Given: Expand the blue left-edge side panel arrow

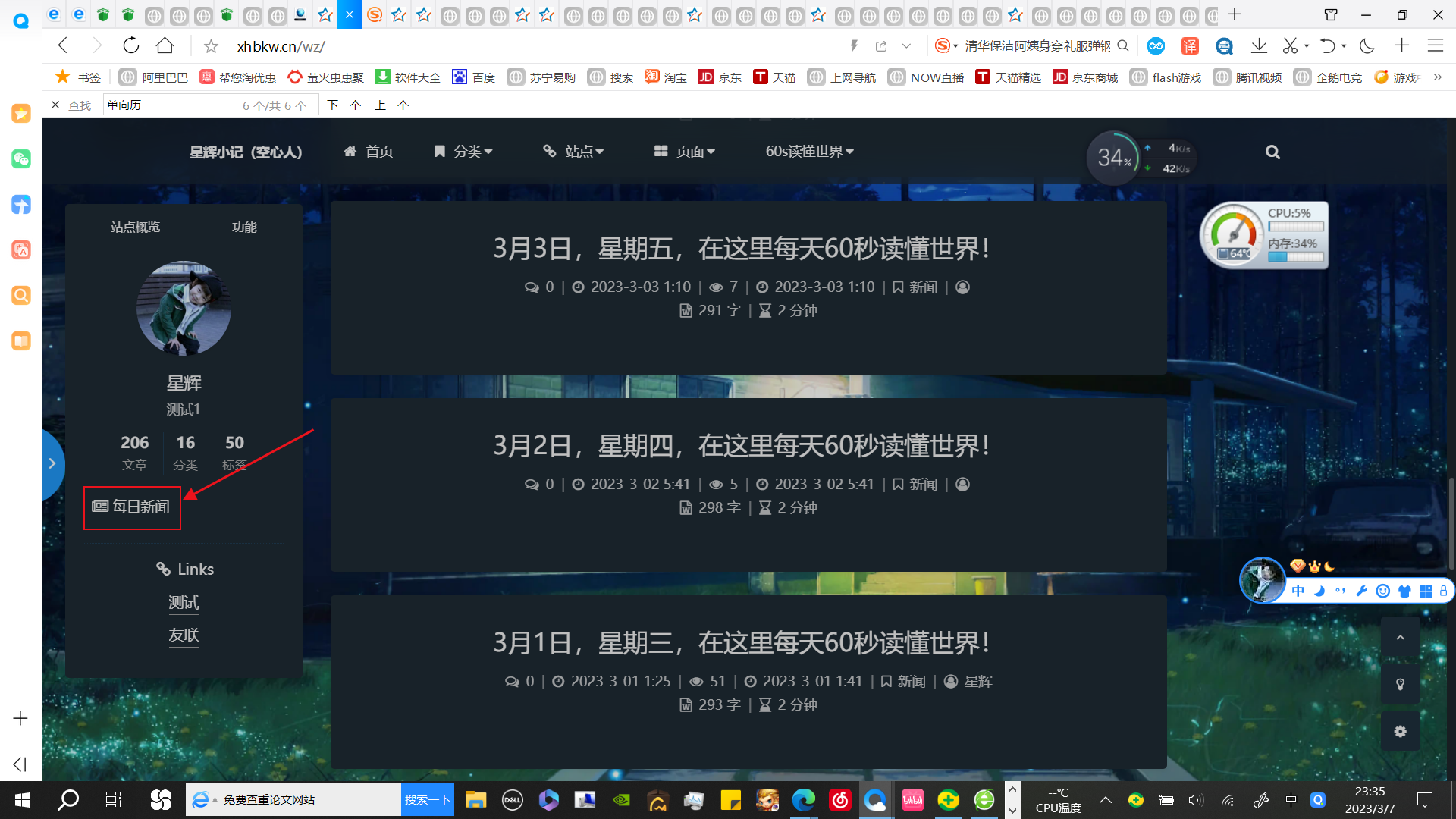Looking at the screenshot, I should tap(52, 463).
